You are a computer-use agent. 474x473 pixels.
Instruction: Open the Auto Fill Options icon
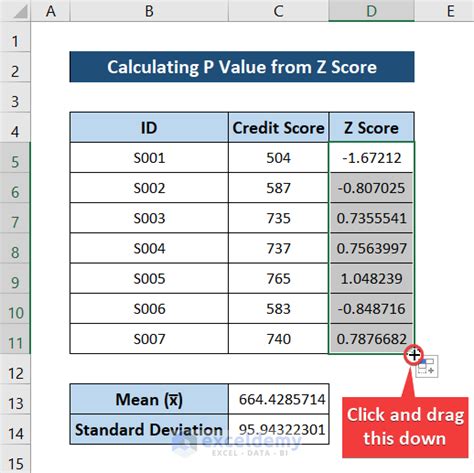coord(427,367)
